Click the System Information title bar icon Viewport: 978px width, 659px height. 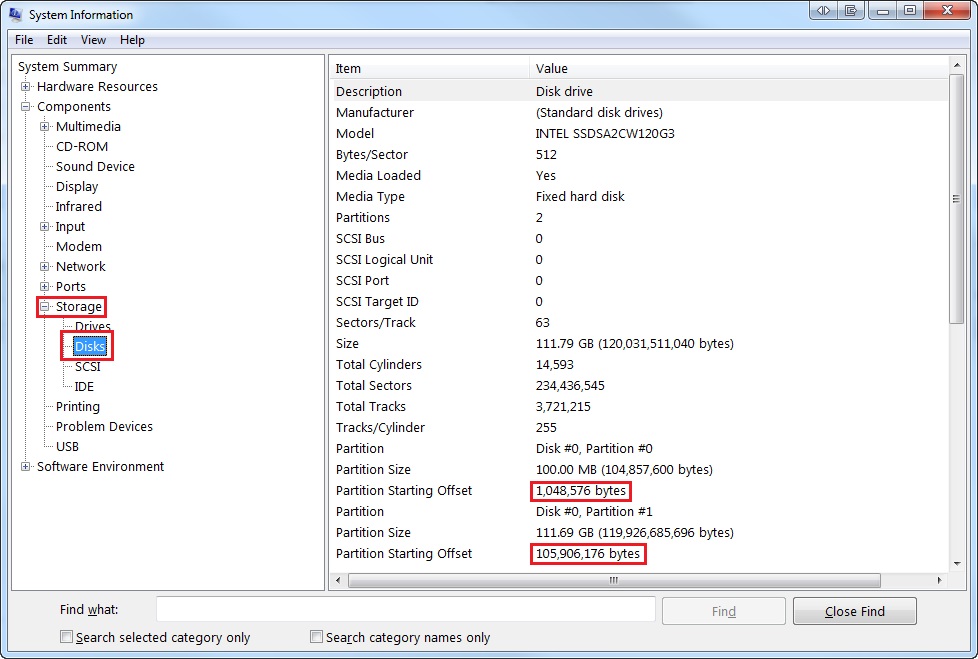point(16,14)
